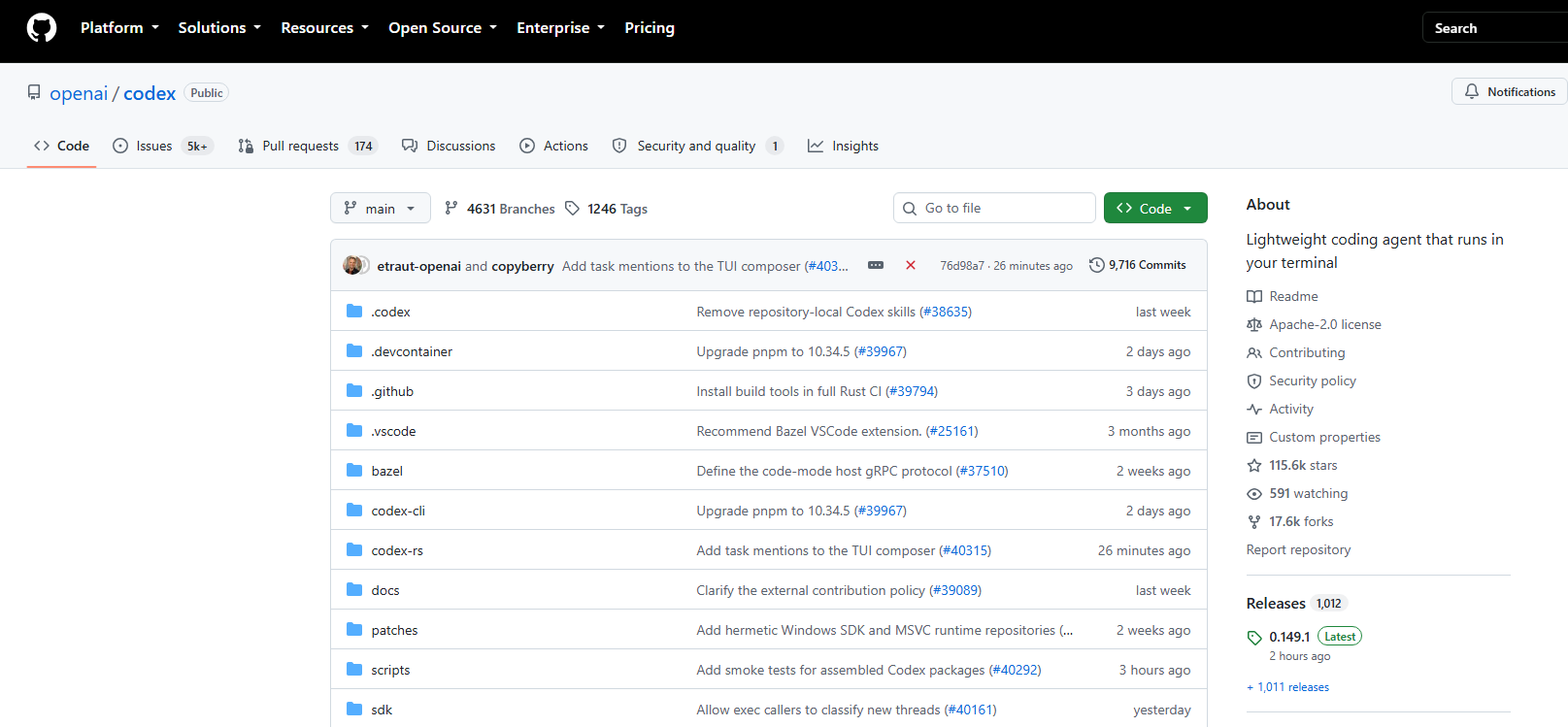Open the Releases heading link
Screen dimensions: 1568x727
point(1276,604)
